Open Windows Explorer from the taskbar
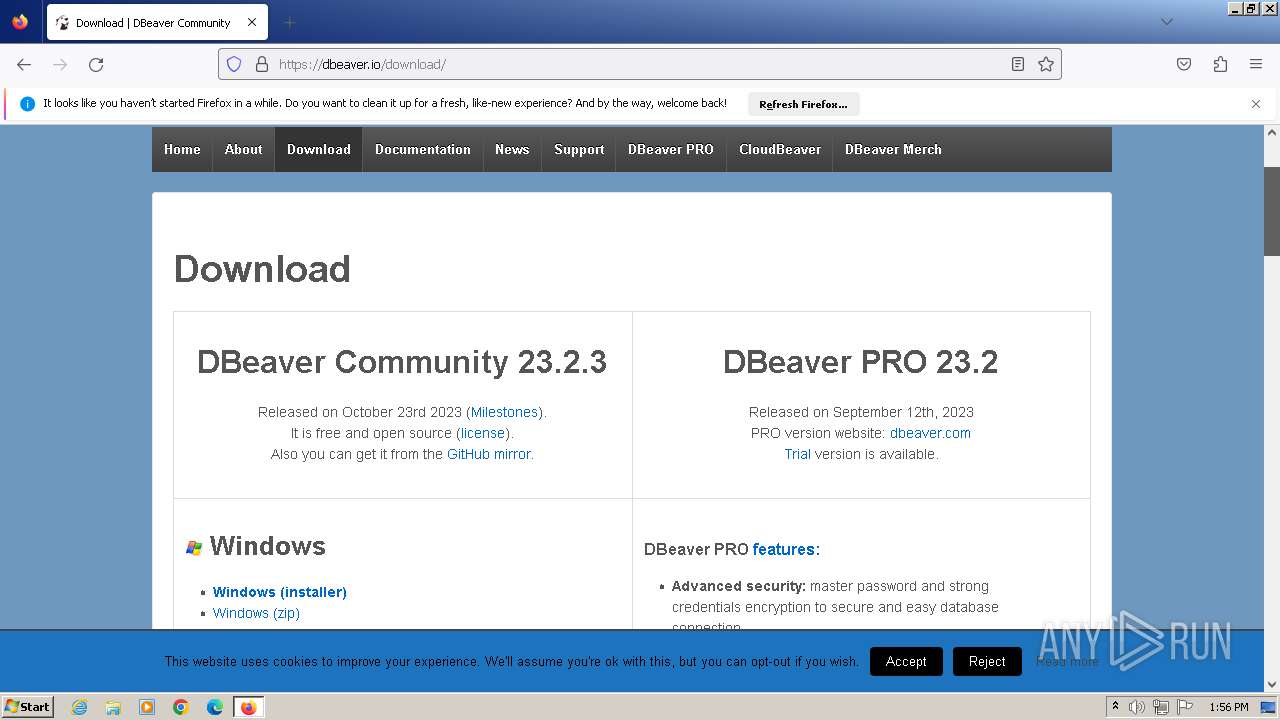 113,707
